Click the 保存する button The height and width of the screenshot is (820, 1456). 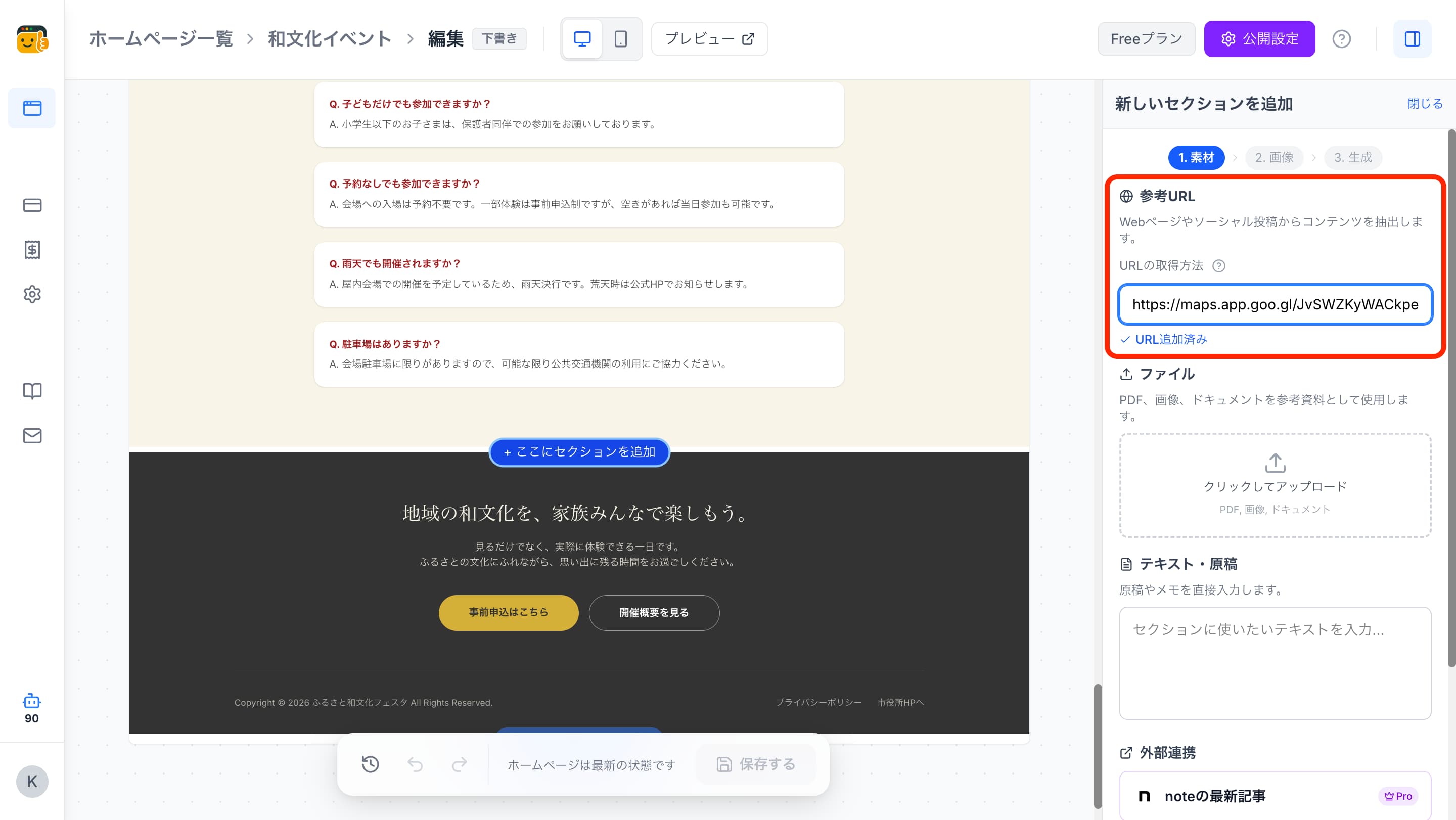756,764
